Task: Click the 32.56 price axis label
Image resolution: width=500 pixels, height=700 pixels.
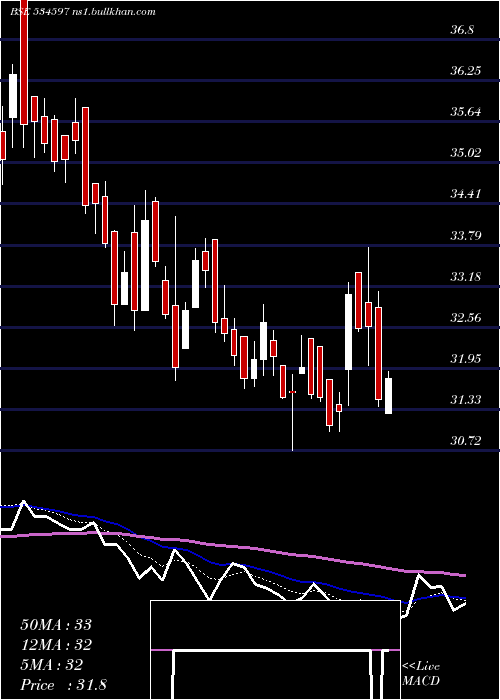Action: 465,317
